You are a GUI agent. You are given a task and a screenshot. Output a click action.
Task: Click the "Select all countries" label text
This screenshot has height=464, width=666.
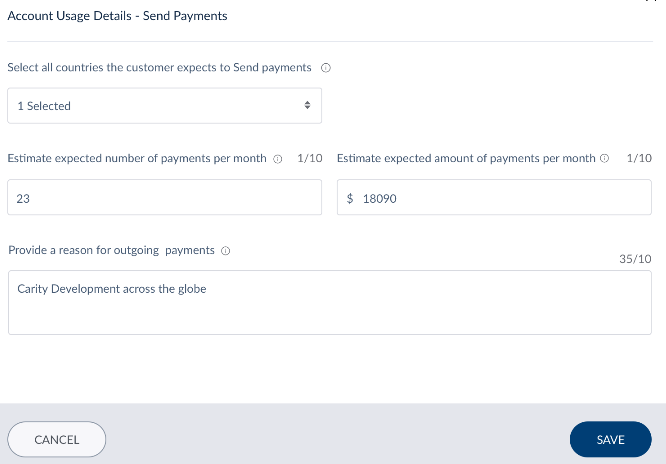click(159, 68)
